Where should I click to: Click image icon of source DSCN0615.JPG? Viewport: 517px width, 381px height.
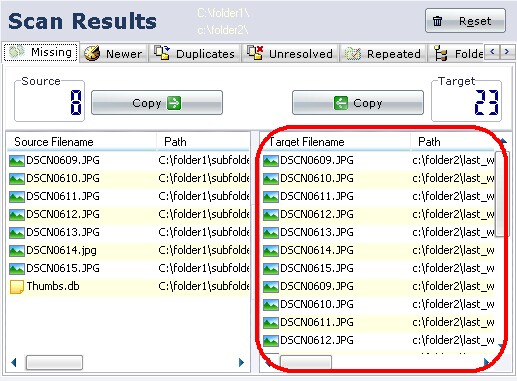17,269
